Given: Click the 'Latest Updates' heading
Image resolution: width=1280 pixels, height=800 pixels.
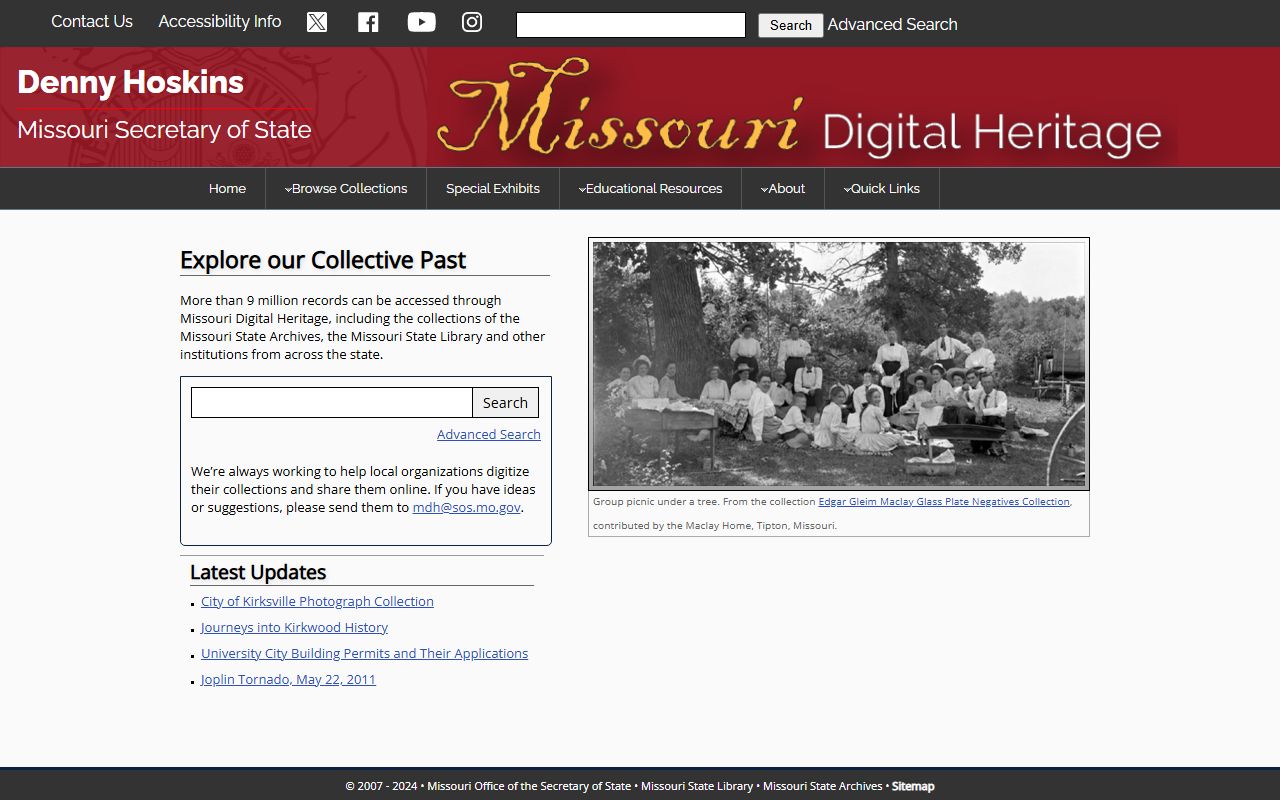Looking at the screenshot, I should click(258, 572).
